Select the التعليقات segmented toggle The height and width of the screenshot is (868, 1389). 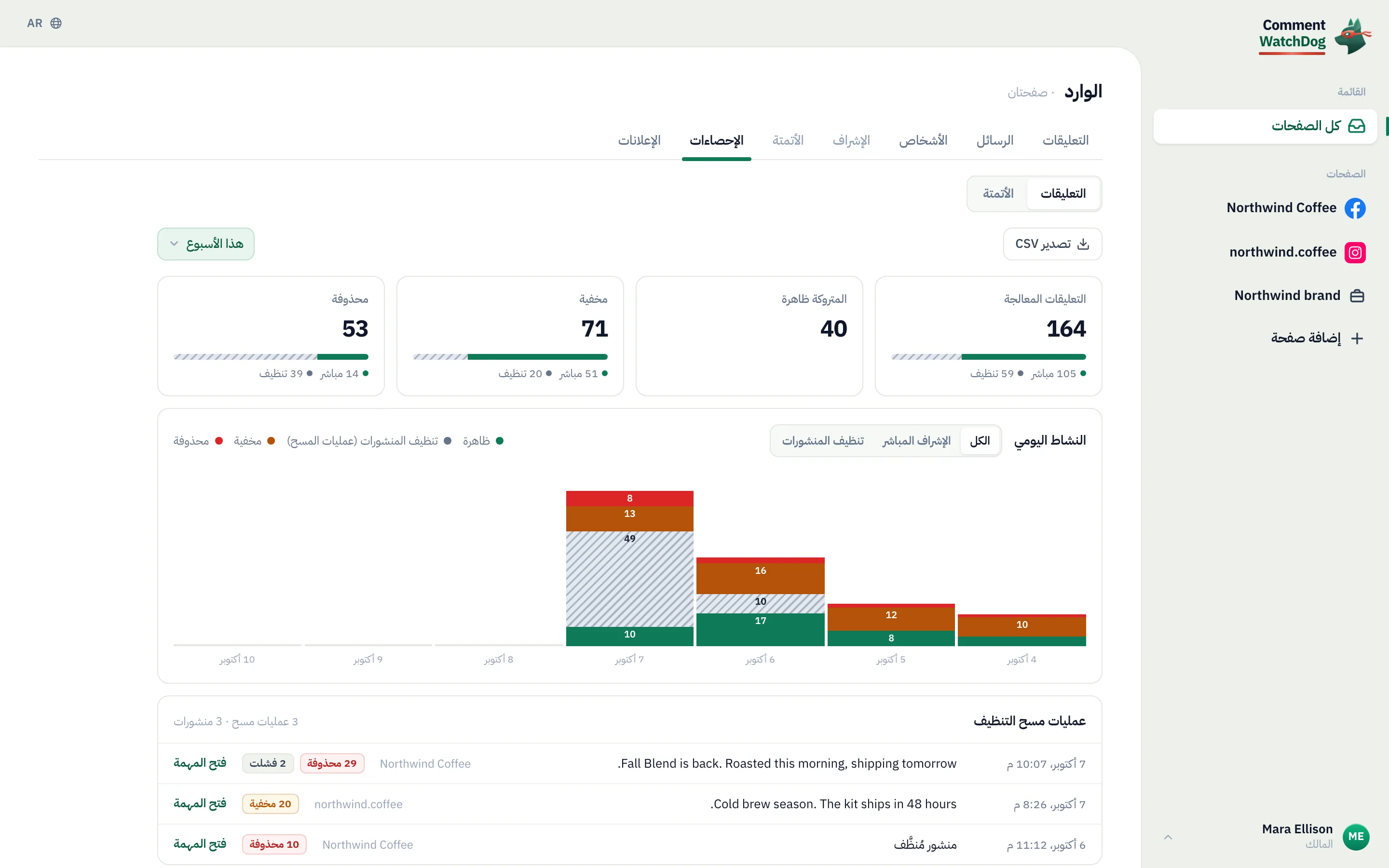coord(1063,193)
